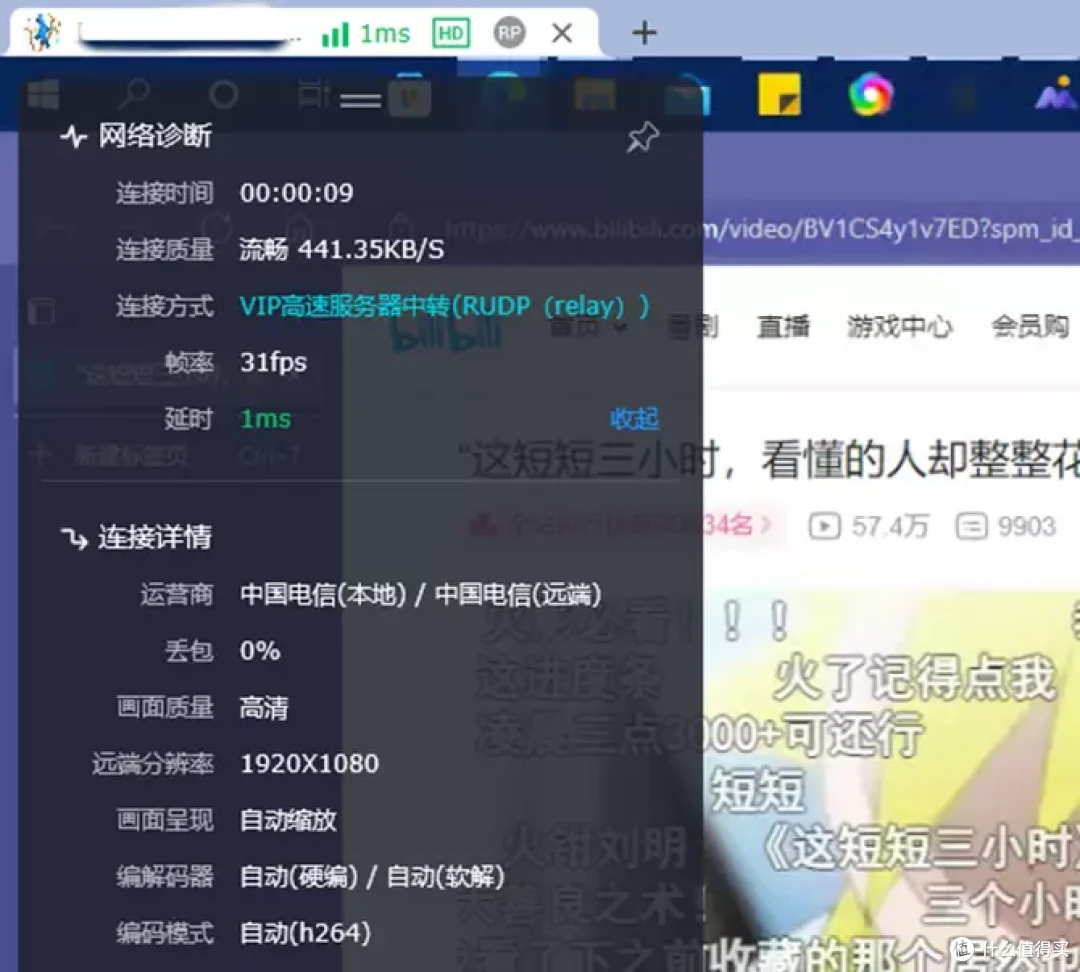Click the 31fps frame rate value
This screenshot has width=1080, height=972.
coord(273,362)
